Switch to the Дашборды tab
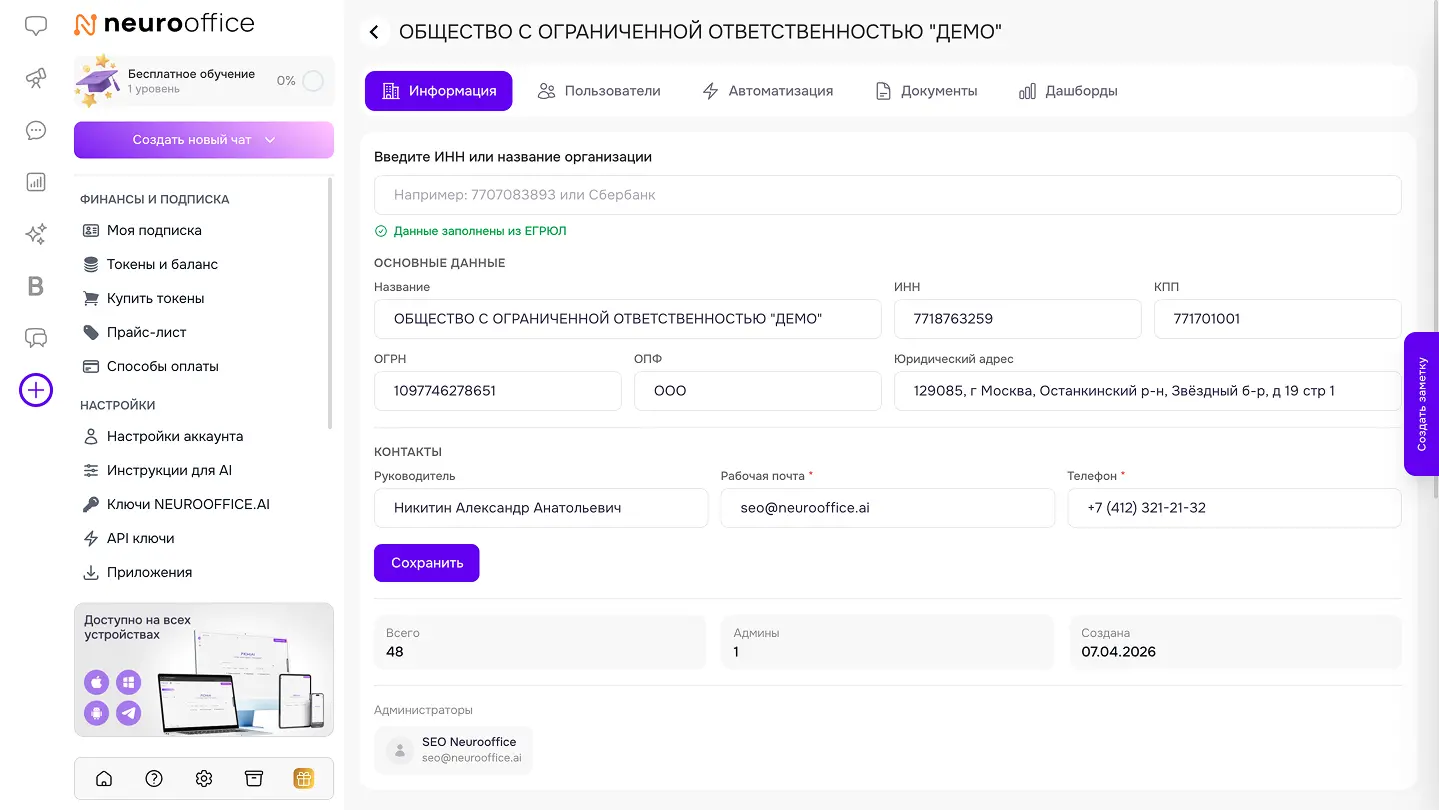This screenshot has width=1439, height=810. point(1068,91)
